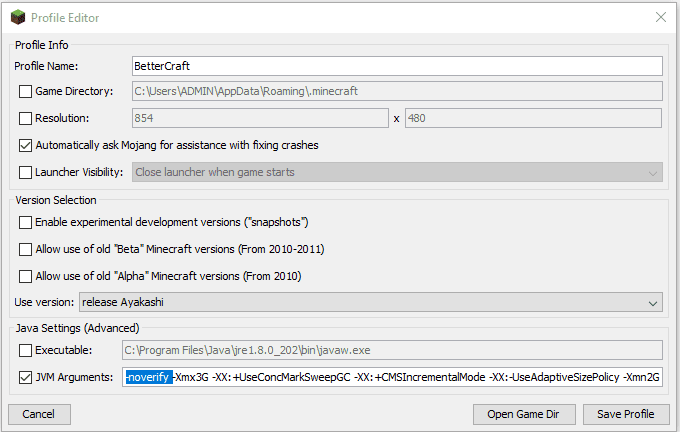The width and height of the screenshot is (680, 432).
Task: Click the resolution height field 480
Action: click(x=533, y=118)
